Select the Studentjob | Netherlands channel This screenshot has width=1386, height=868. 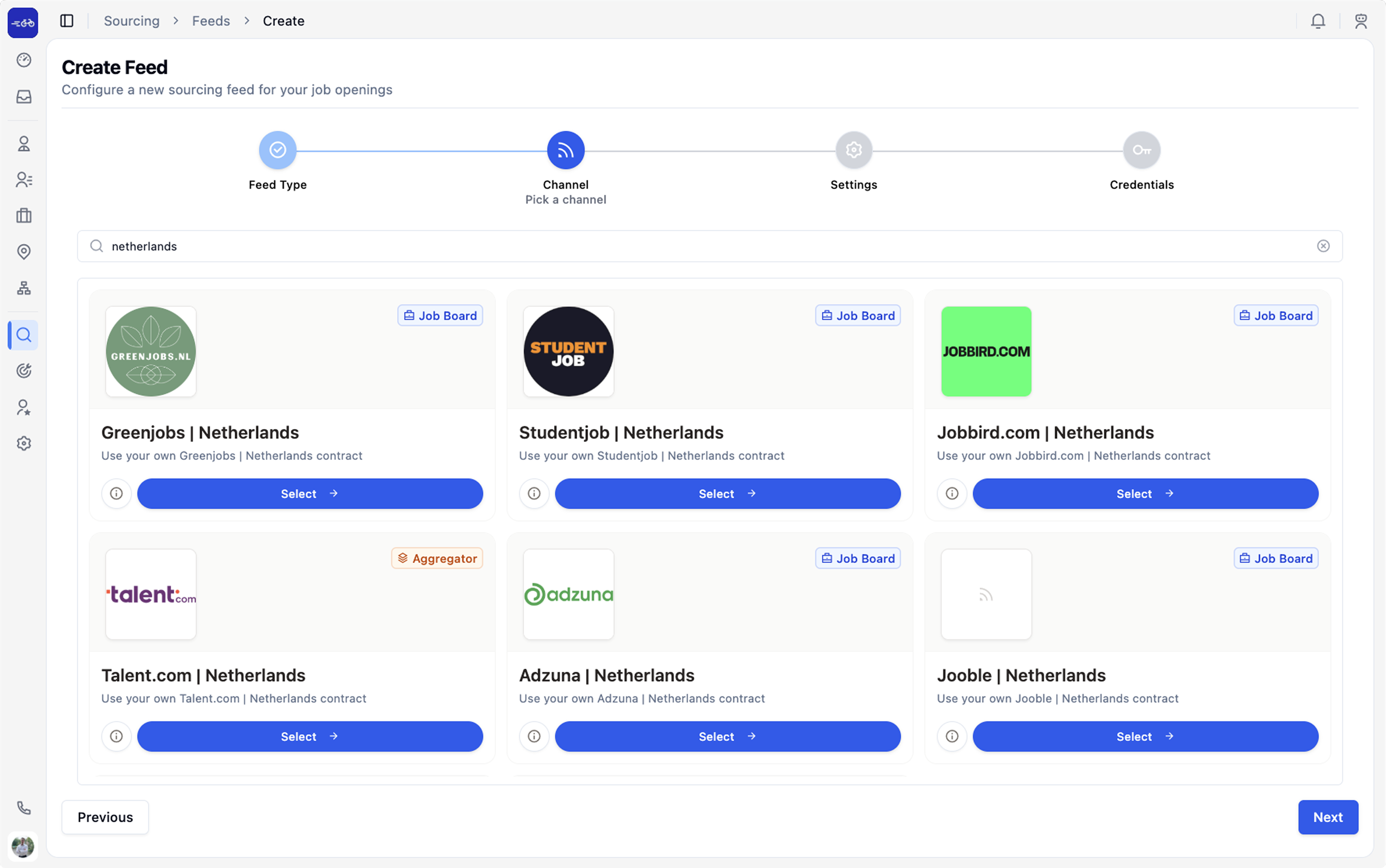727,494
